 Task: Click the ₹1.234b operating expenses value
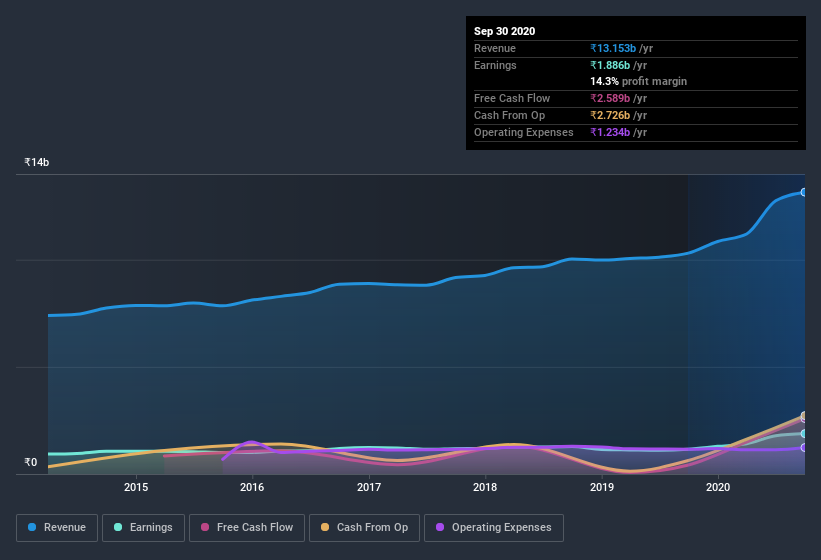click(610, 132)
